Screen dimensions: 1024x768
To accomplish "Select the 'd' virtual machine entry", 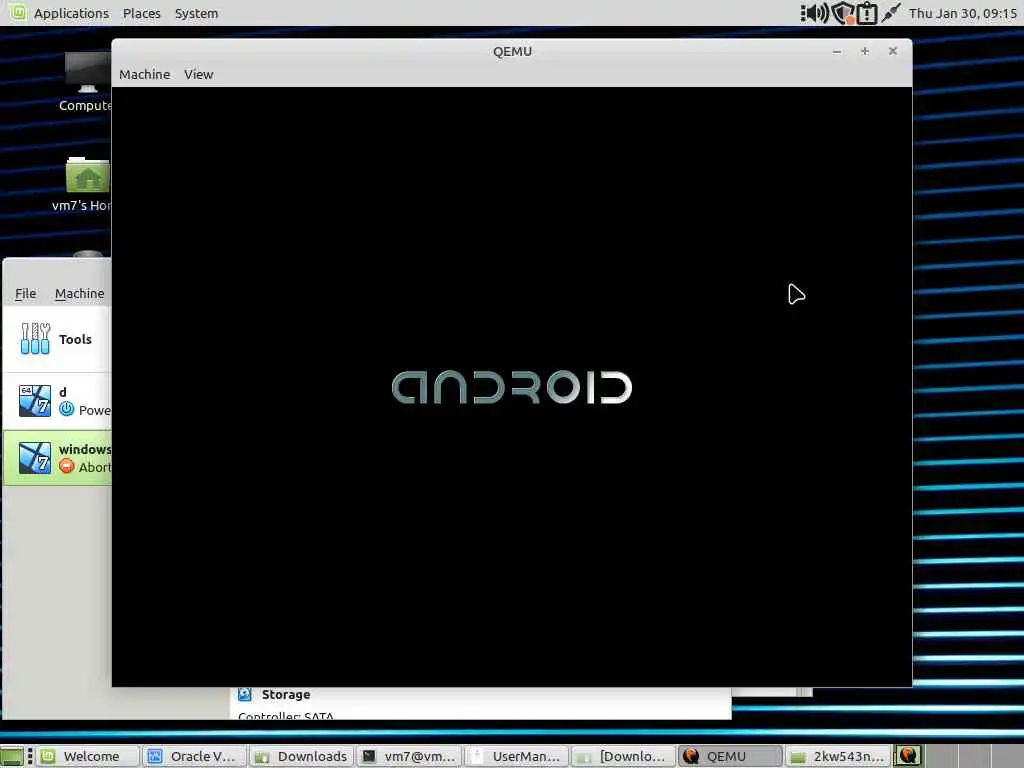I will point(57,401).
